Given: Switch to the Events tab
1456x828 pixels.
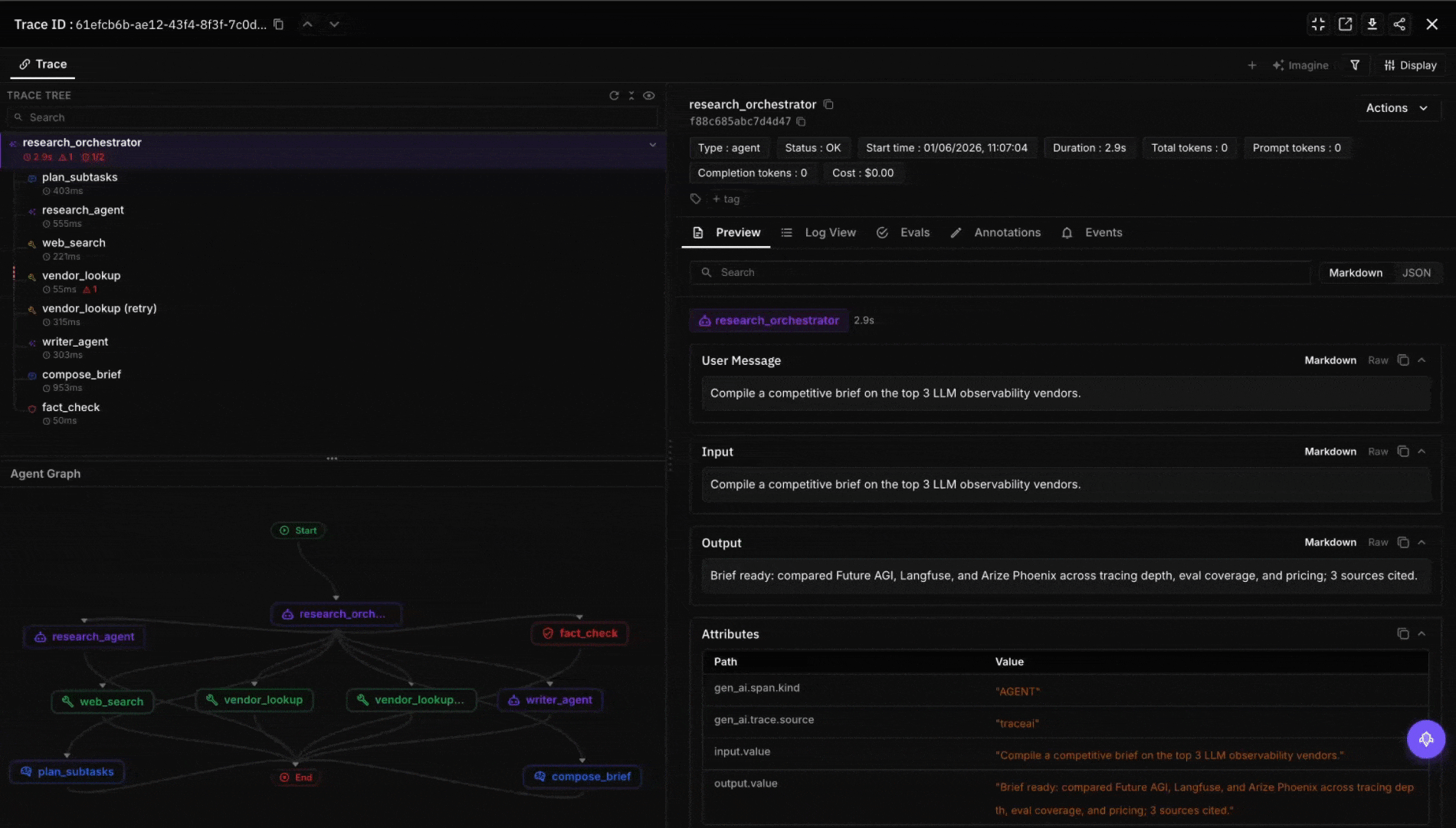Looking at the screenshot, I should click(x=1091, y=232).
